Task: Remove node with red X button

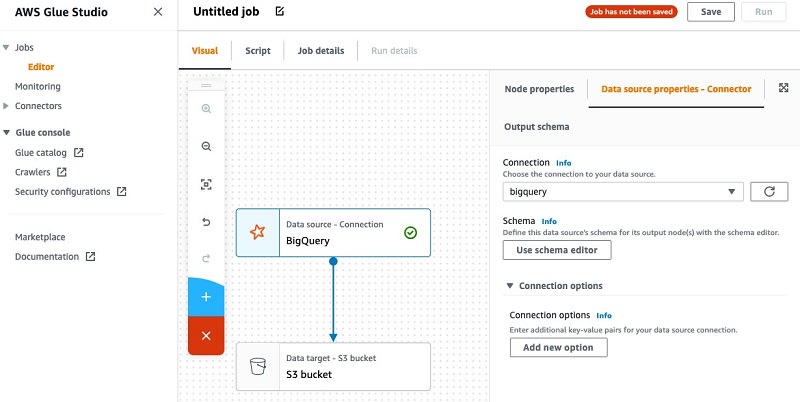Action: (x=206, y=336)
